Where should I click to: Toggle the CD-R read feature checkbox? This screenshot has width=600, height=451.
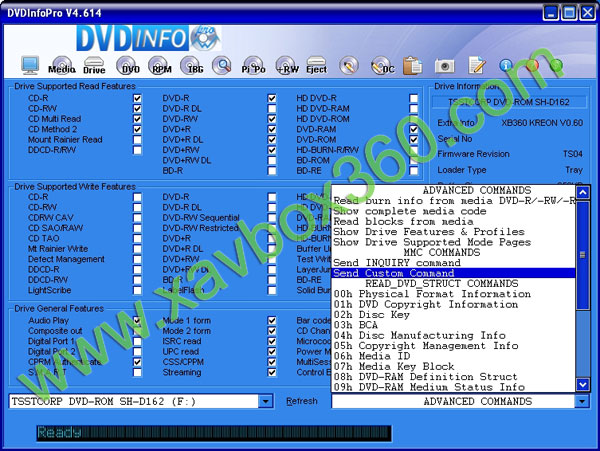(137, 98)
